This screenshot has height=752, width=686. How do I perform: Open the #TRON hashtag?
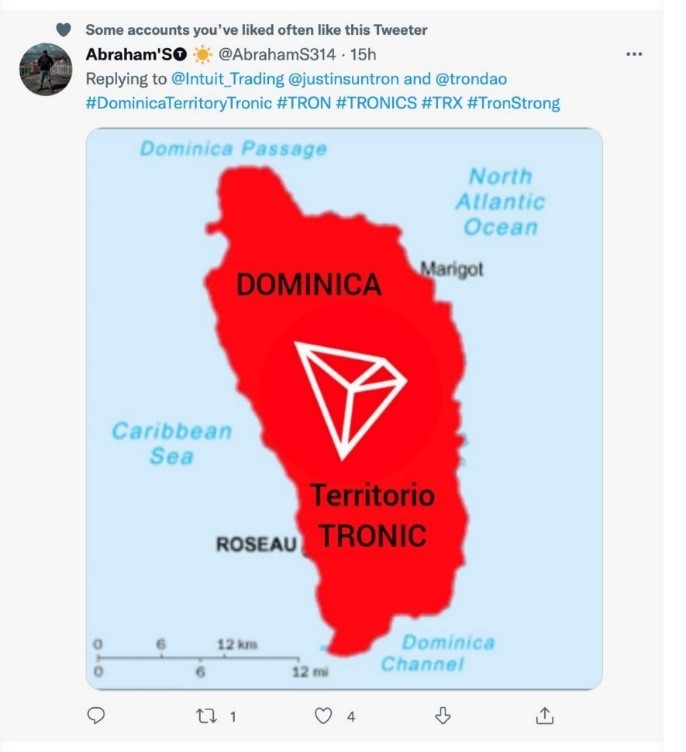pos(305,102)
